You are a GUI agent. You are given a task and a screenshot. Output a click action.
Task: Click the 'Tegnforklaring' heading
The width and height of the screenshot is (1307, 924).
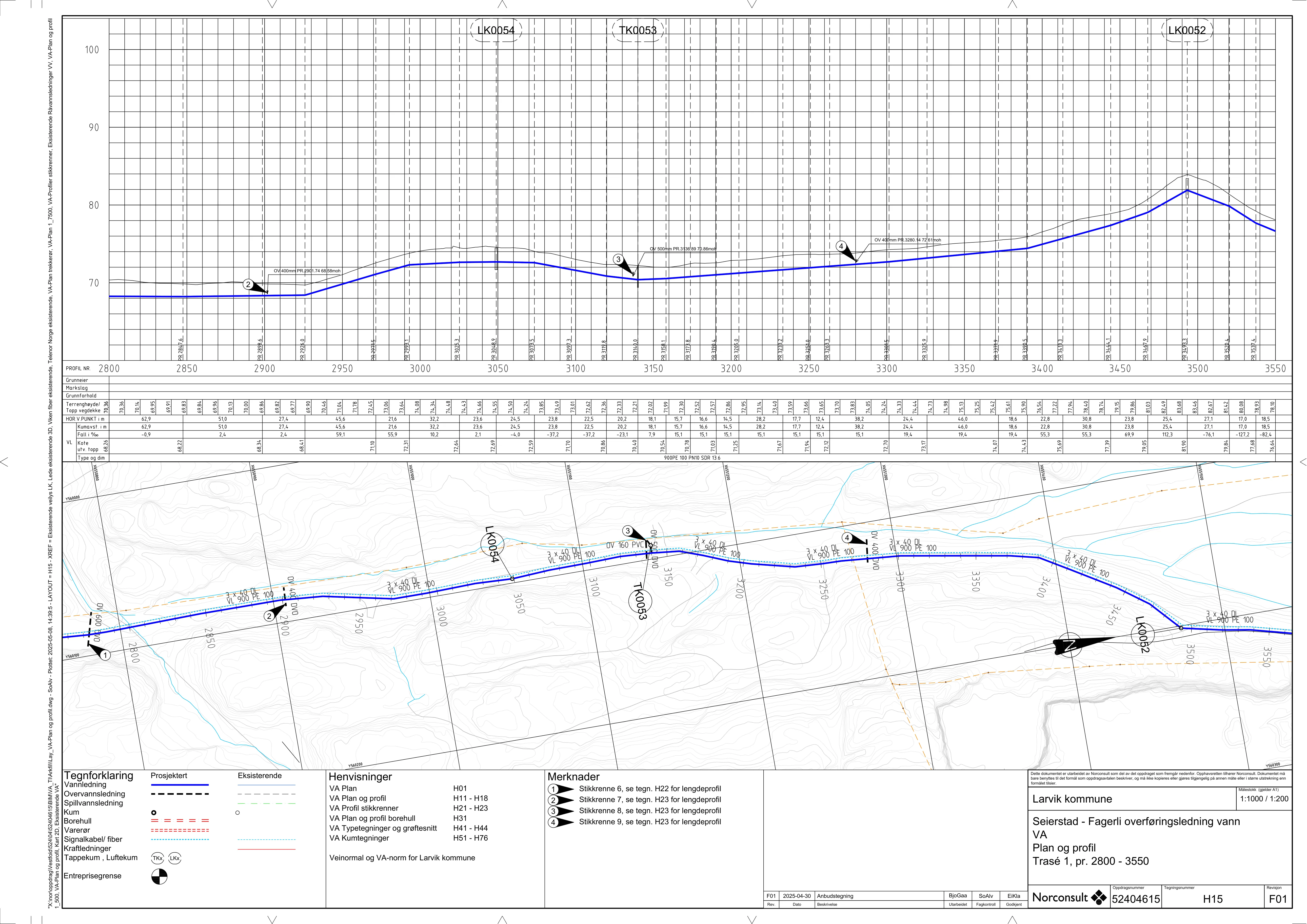99,775
